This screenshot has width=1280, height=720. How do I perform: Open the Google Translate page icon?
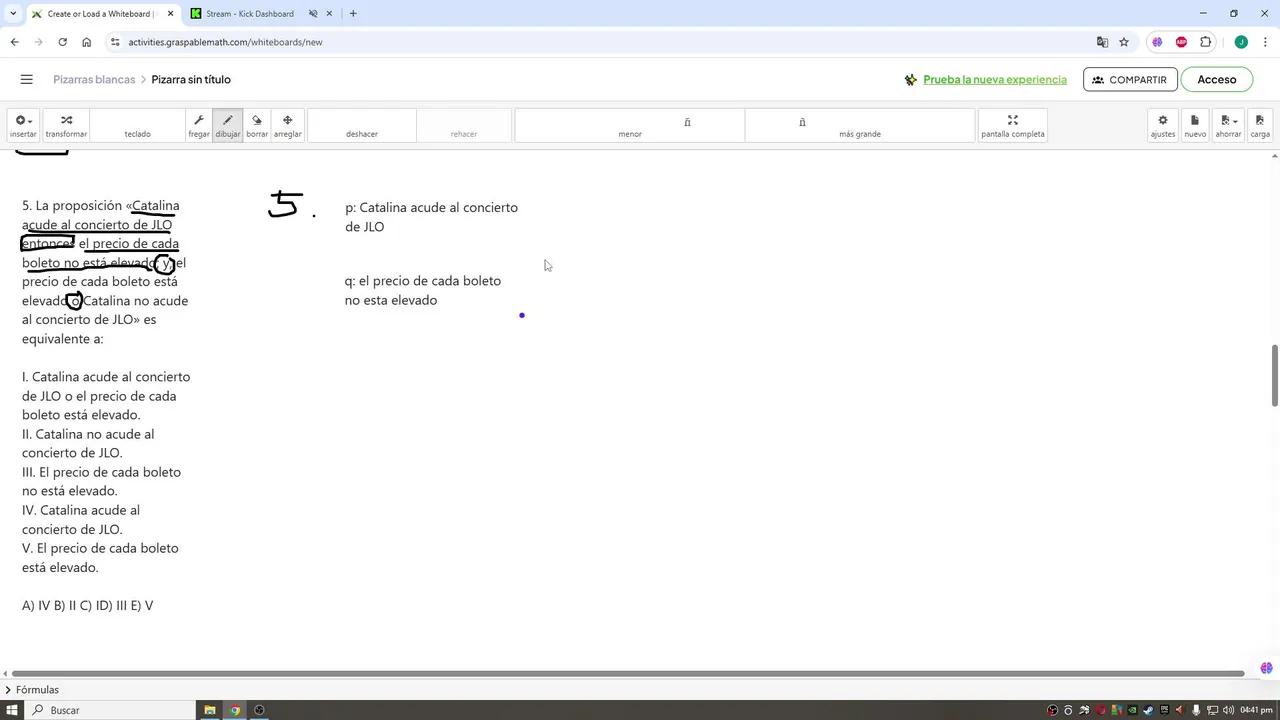click(x=1102, y=42)
